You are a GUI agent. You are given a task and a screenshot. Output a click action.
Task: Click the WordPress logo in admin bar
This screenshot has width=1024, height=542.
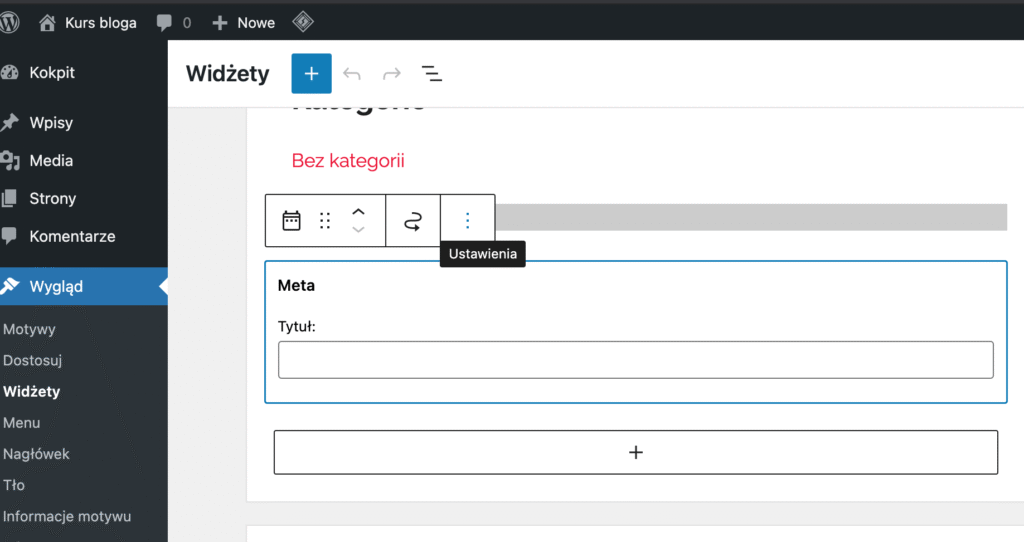point(11,22)
